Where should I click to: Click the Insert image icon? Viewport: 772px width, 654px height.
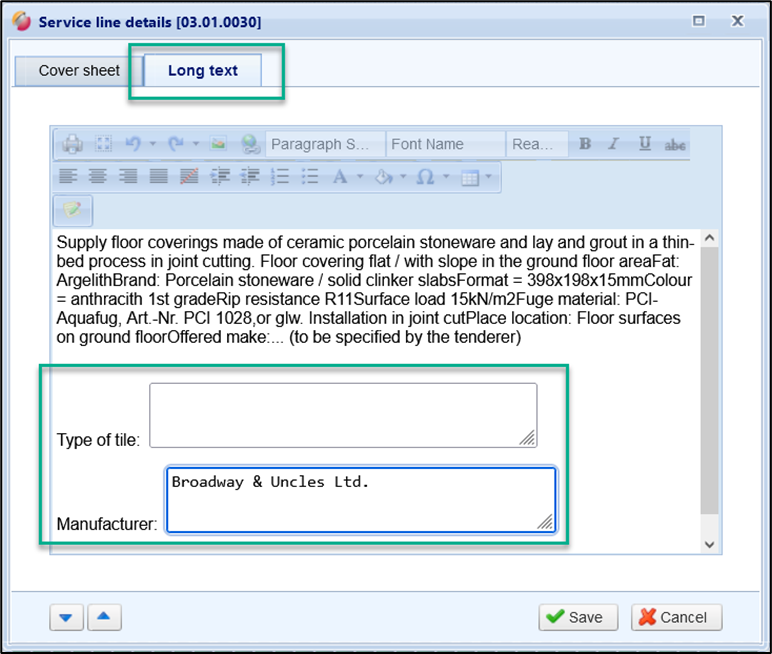point(218,144)
